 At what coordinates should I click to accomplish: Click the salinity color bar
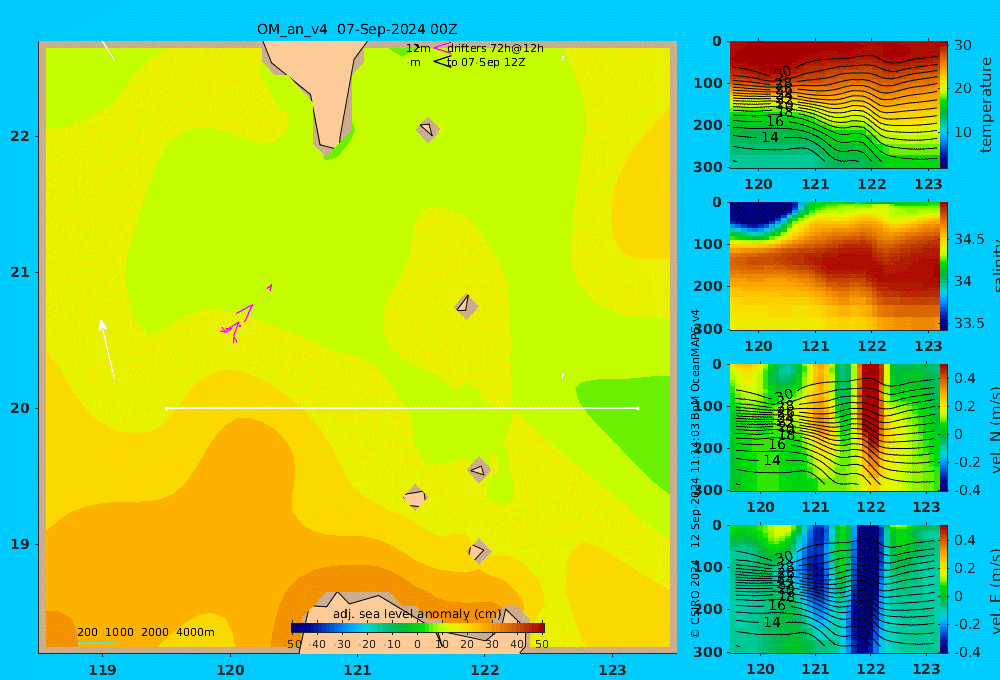tap(944, 266)
